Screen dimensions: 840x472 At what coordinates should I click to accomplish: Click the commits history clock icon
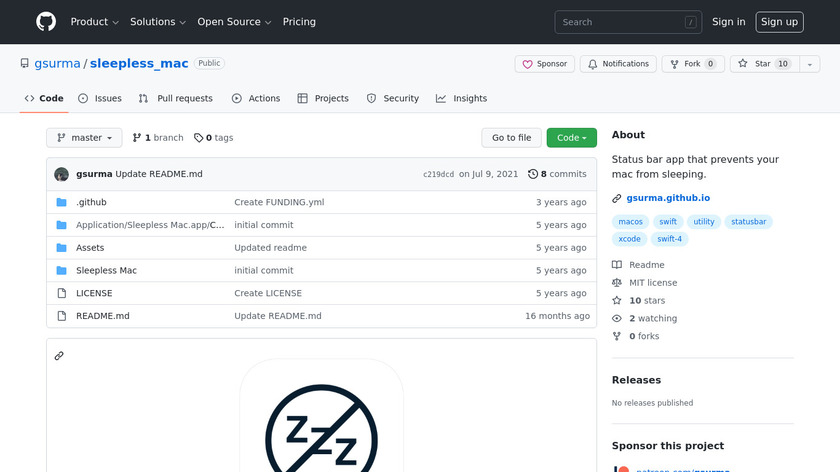point(533,174)
